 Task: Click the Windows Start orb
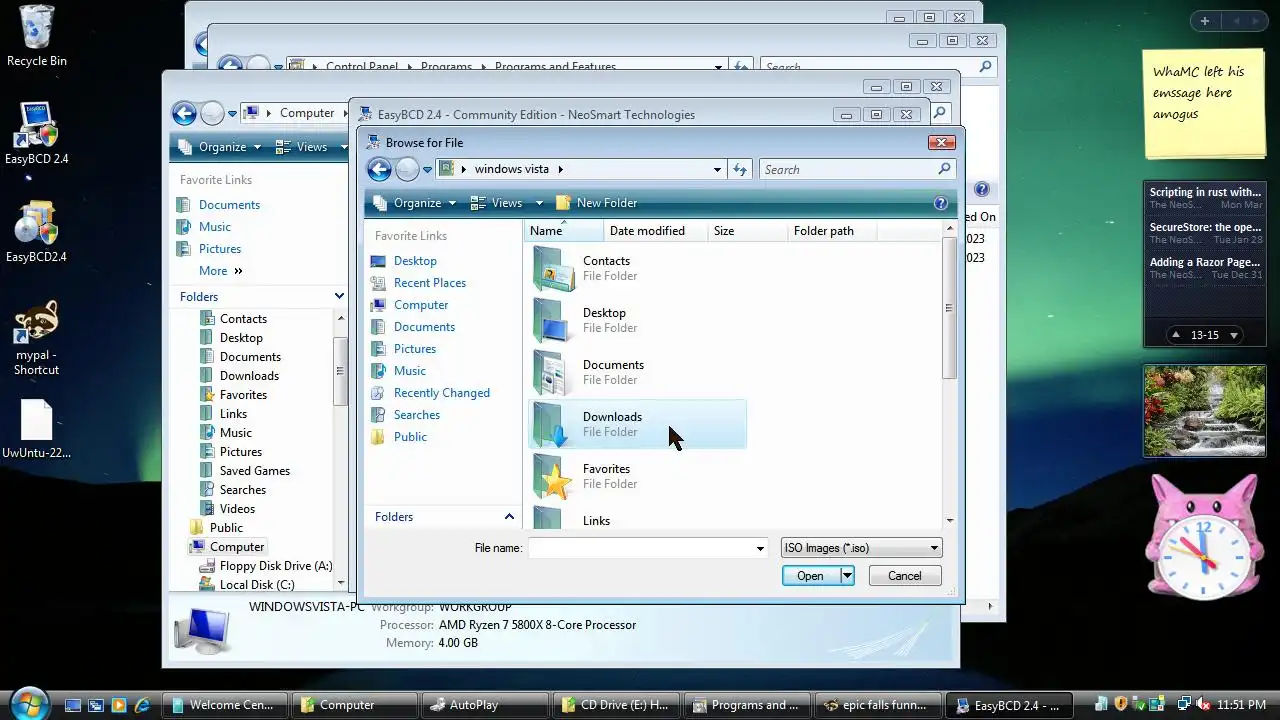pos(28,703)
